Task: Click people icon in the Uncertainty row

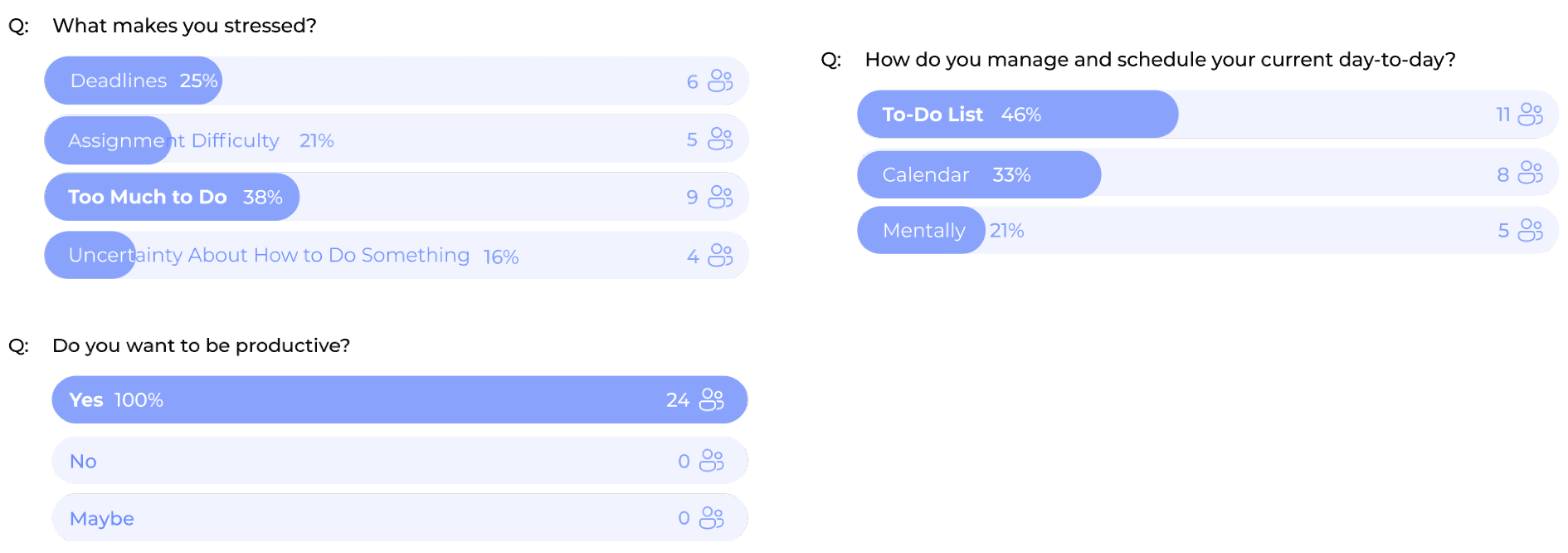Action: click(x=720, y=255)
